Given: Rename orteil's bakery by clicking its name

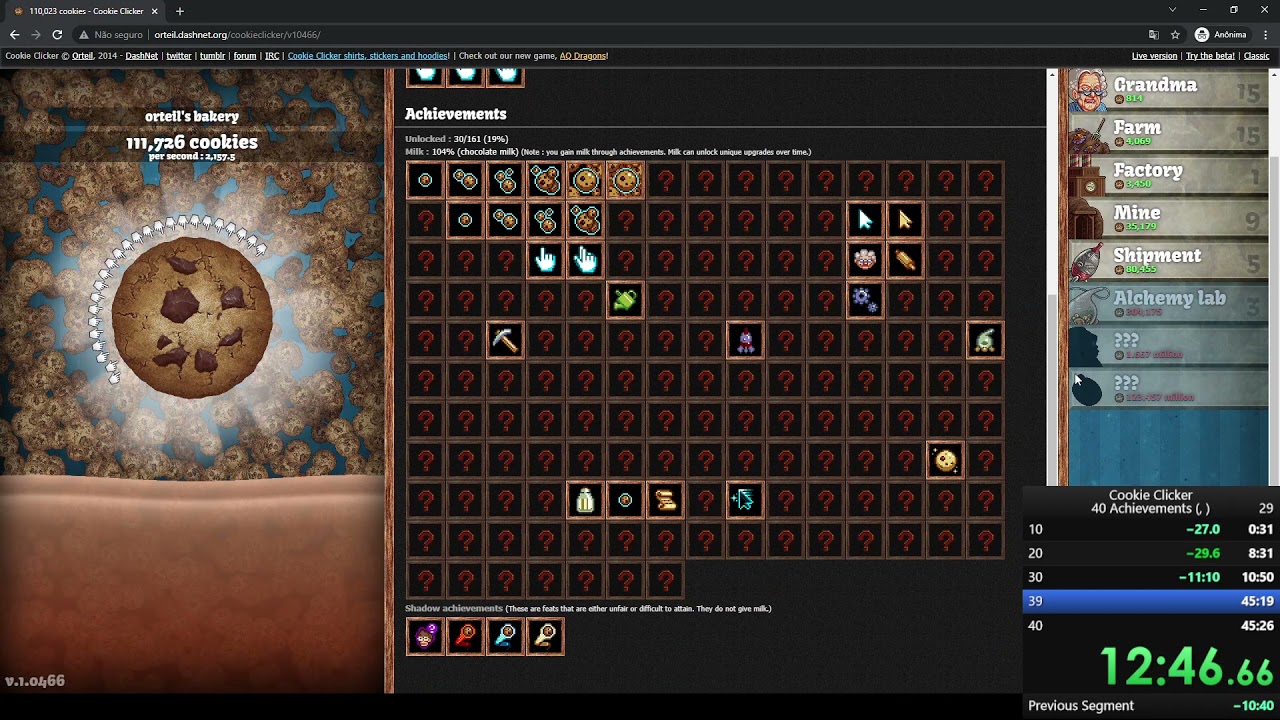Looking at the screenshot, I should tap(191, 117).
